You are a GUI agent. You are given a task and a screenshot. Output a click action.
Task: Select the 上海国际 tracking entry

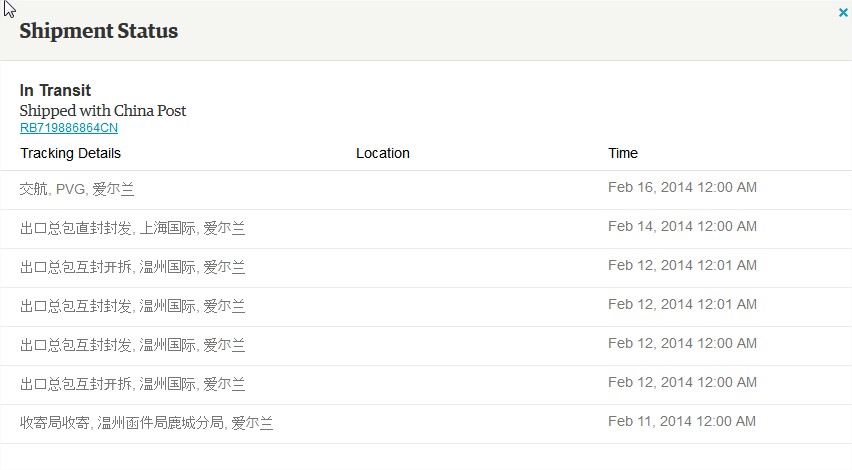[133, 228]
